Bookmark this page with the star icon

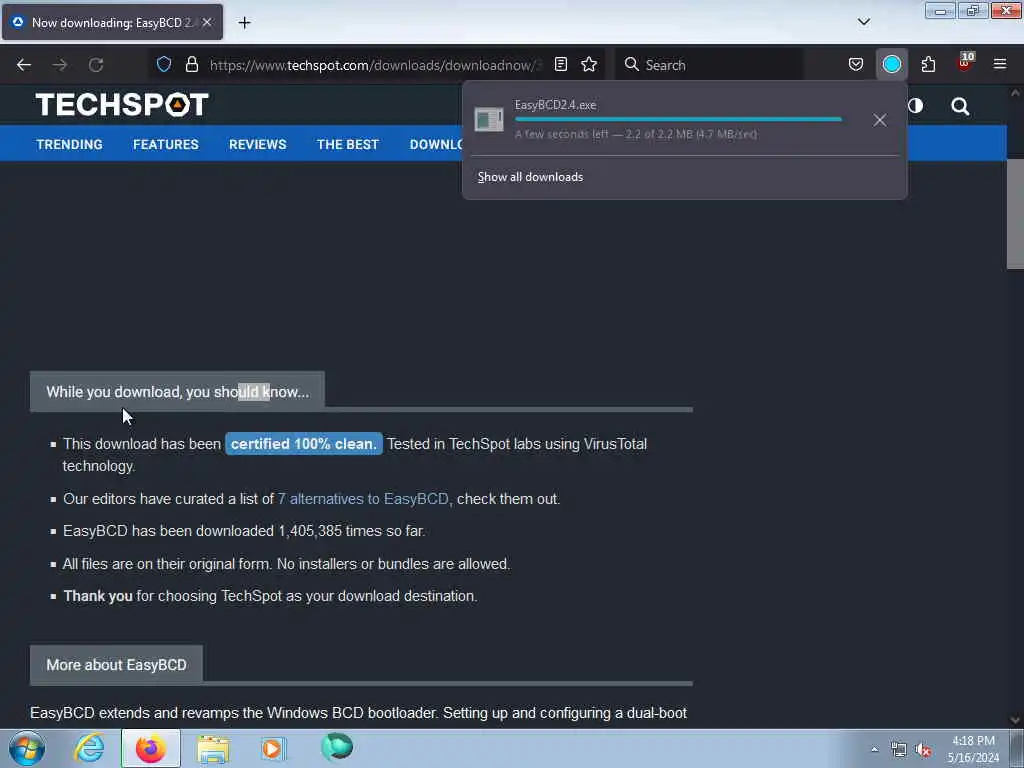[x=589, y=64]
